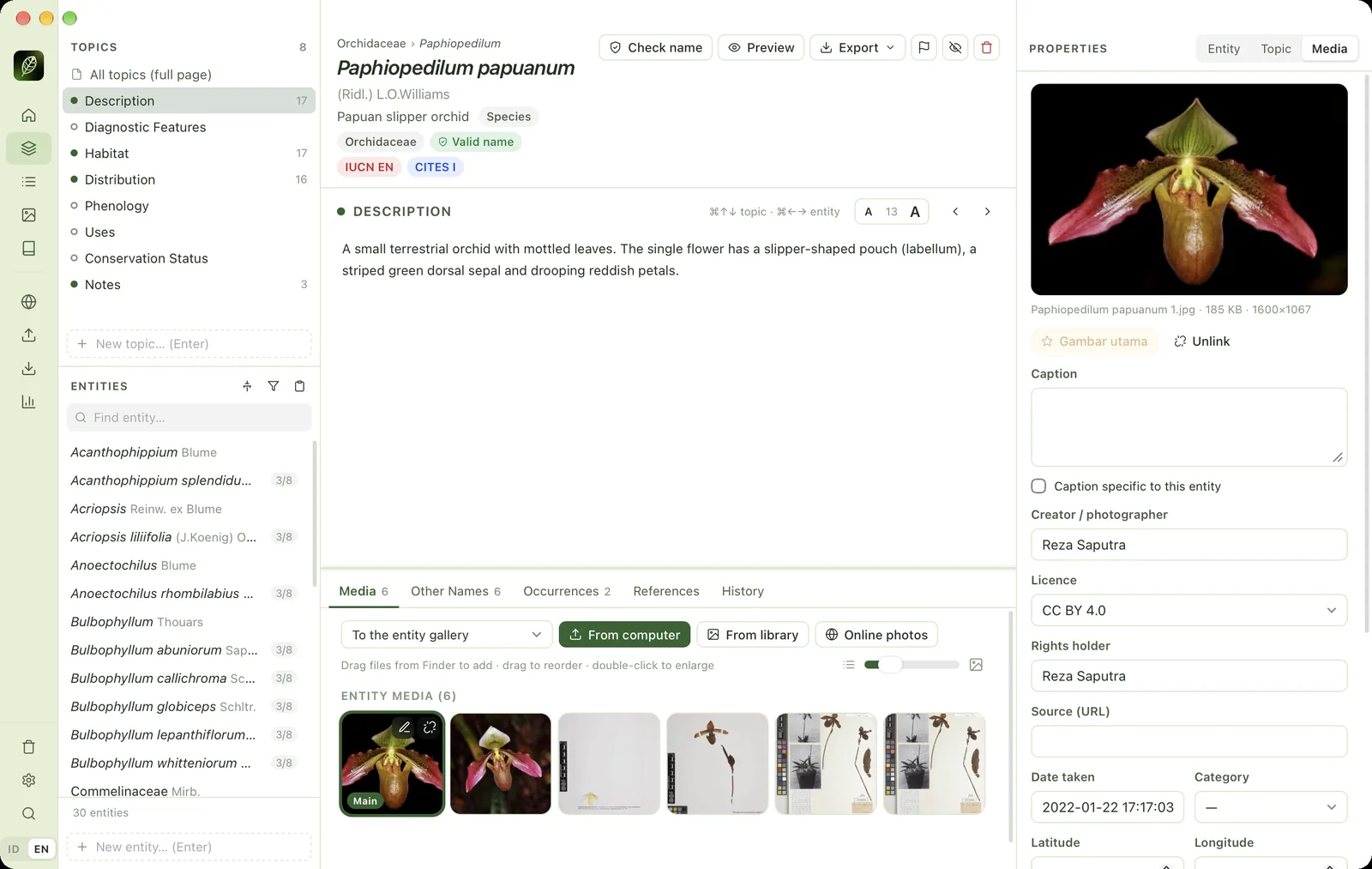
Task: Toggle the crossed-eye visibility icon
Action: pos(955,47)
